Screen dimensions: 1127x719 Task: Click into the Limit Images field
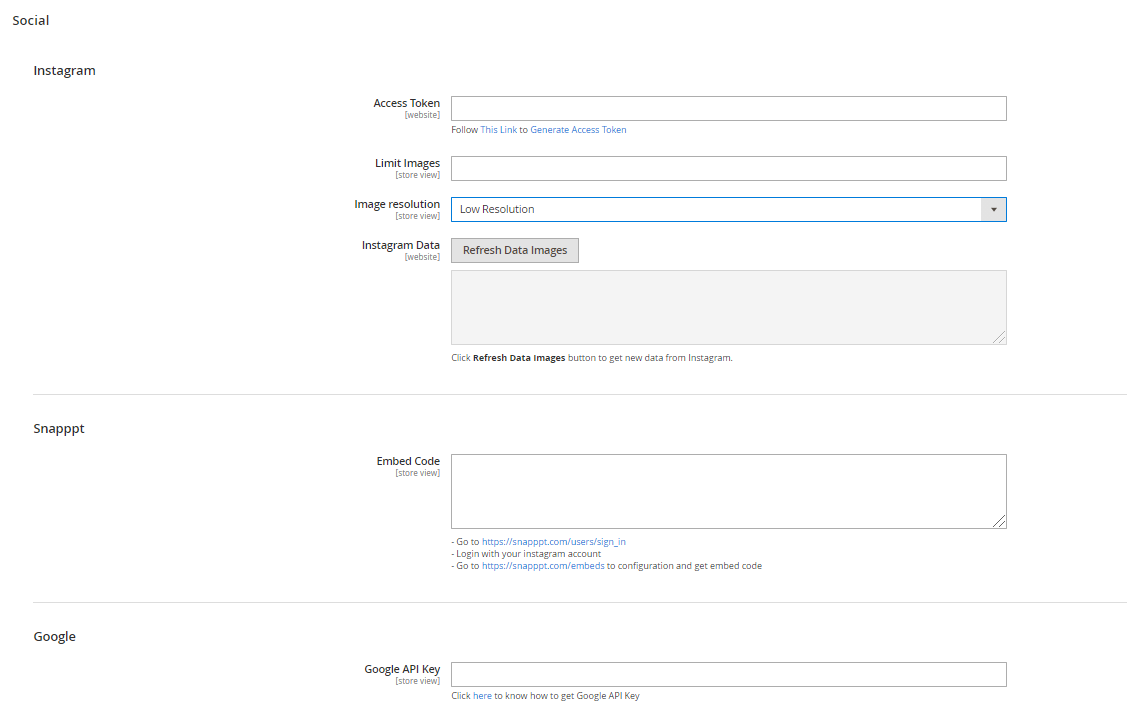(728, 168)
